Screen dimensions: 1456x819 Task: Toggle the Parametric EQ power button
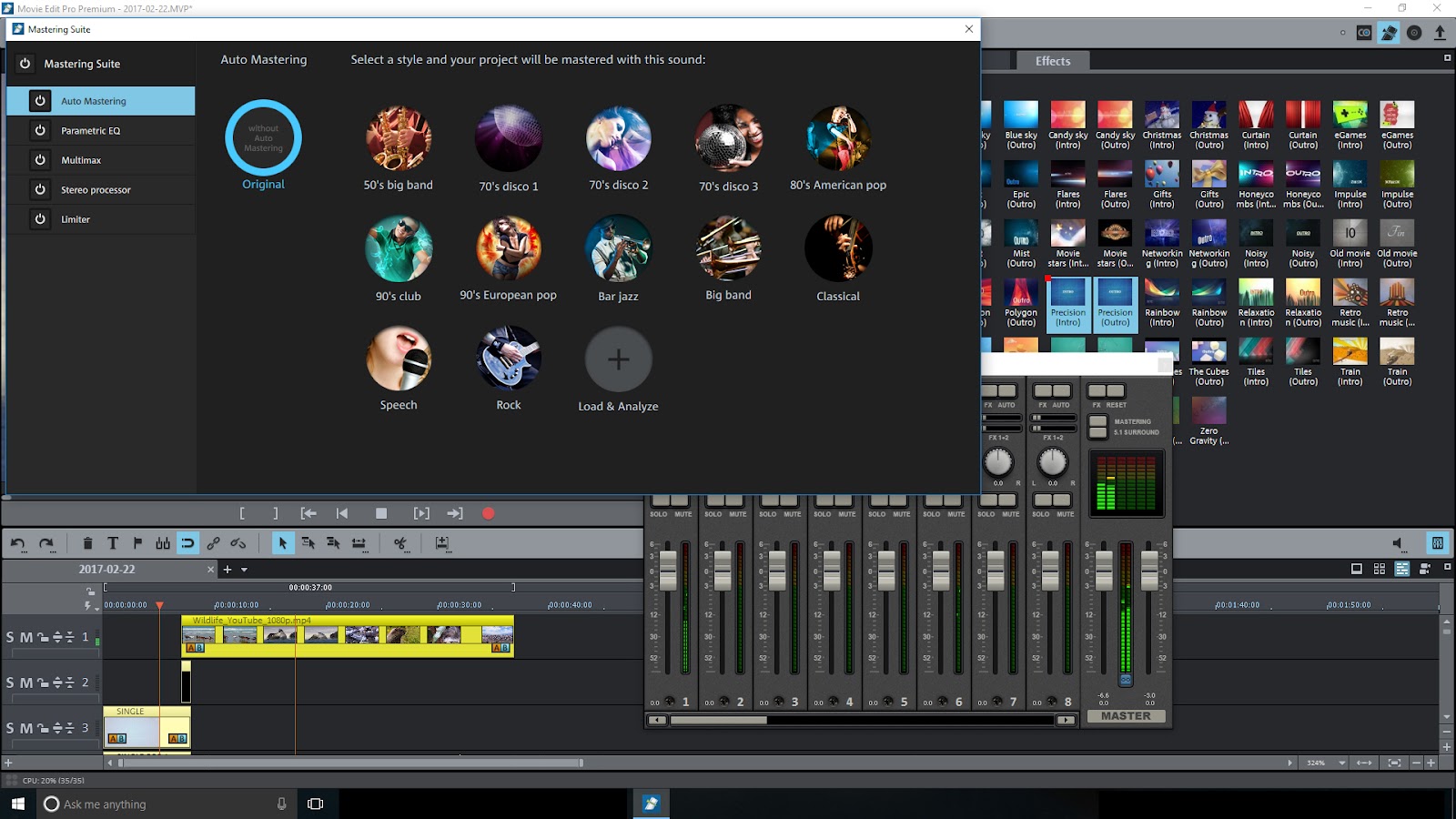40,131
